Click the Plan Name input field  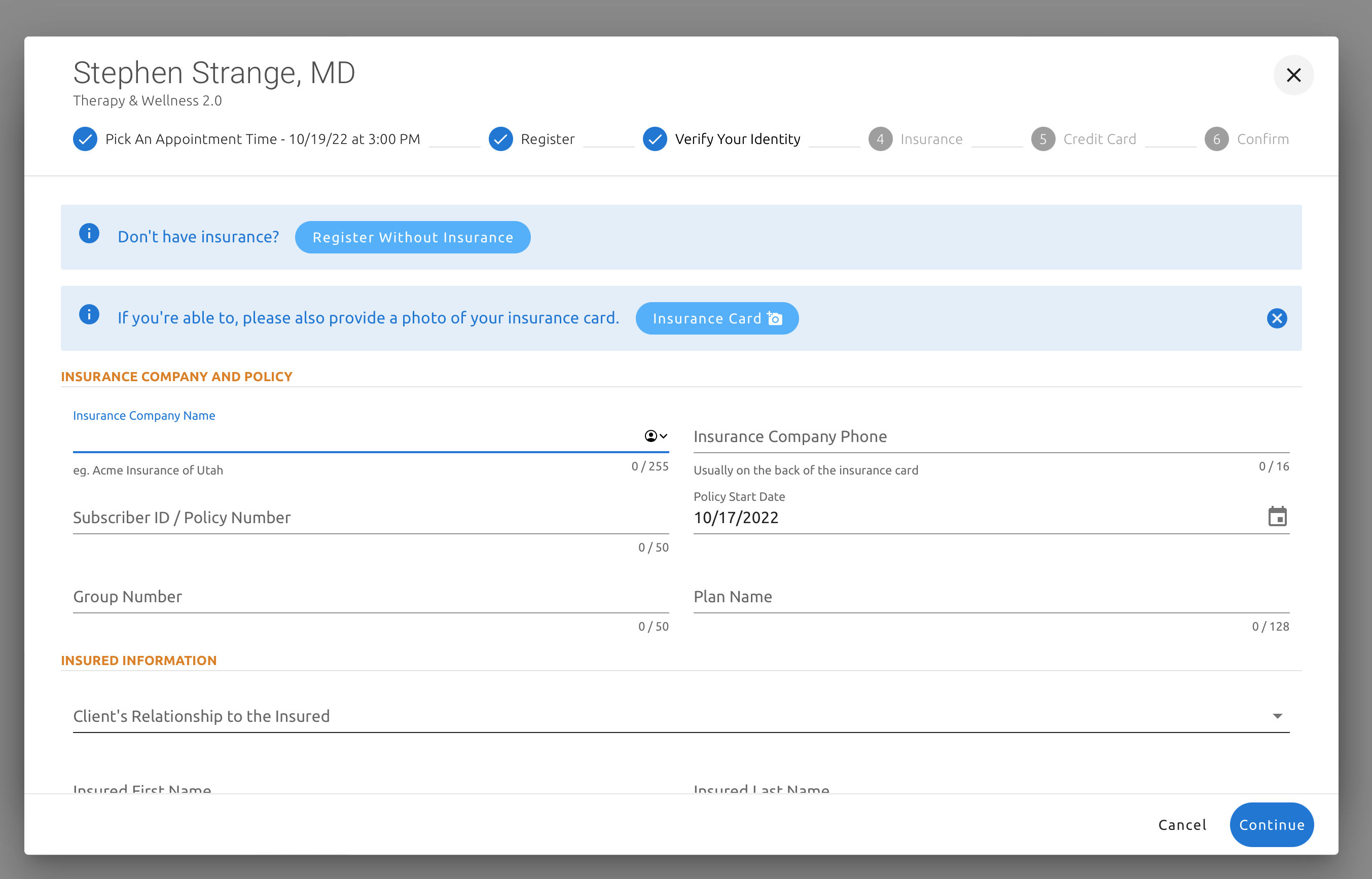[x=990, y=597]
